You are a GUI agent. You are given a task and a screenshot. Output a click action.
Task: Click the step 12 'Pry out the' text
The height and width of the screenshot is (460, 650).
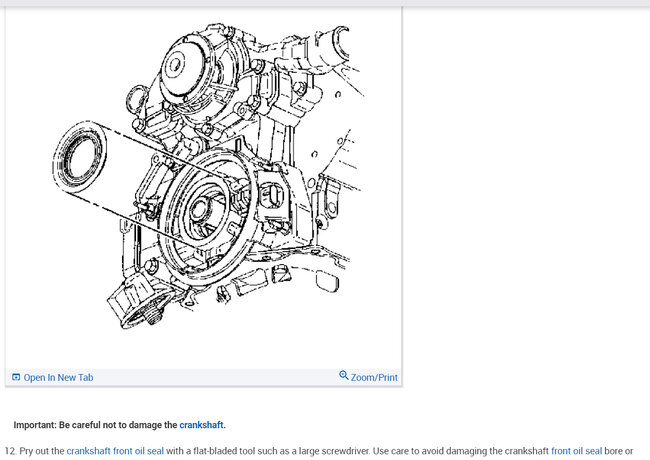(42, 451)
